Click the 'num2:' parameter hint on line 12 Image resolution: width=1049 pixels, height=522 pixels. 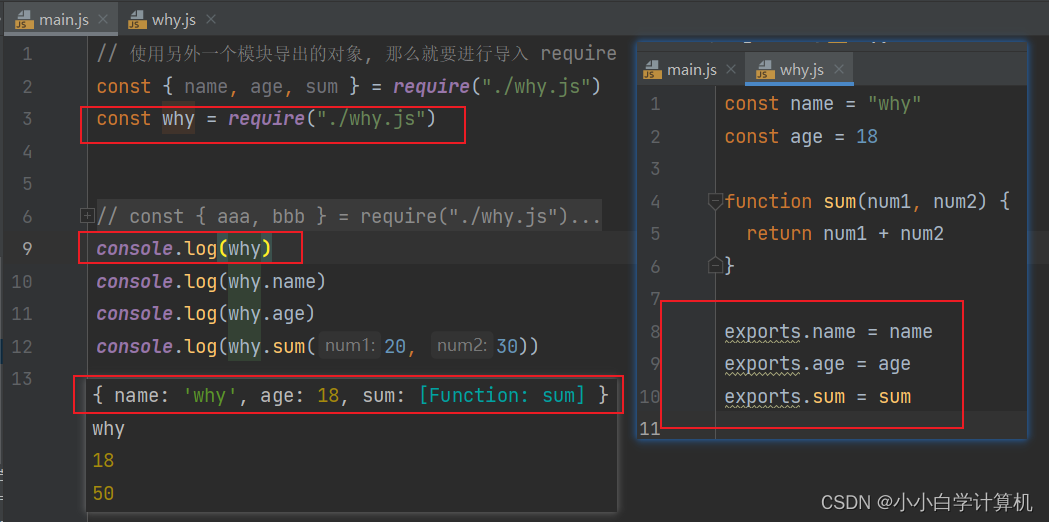click(462, 347)
